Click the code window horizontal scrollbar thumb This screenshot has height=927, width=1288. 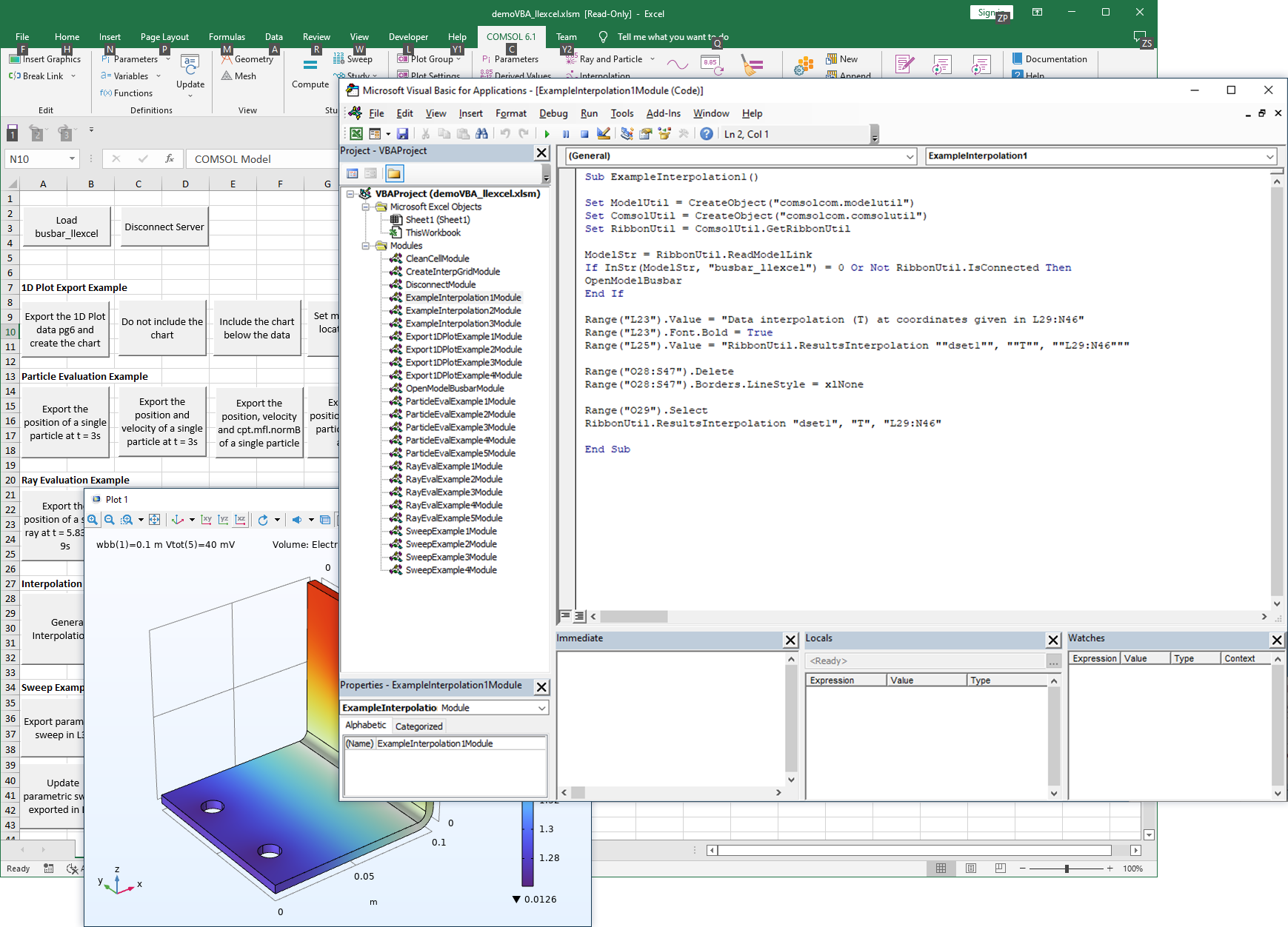tap(634, 616)
